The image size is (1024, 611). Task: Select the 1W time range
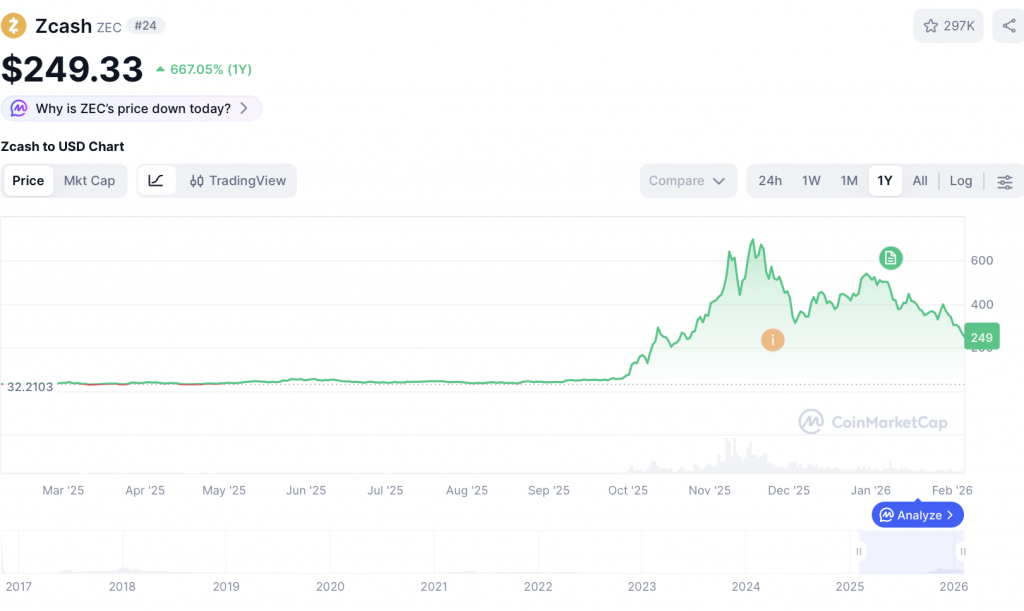pyautogui.click(x=811, y=181)
